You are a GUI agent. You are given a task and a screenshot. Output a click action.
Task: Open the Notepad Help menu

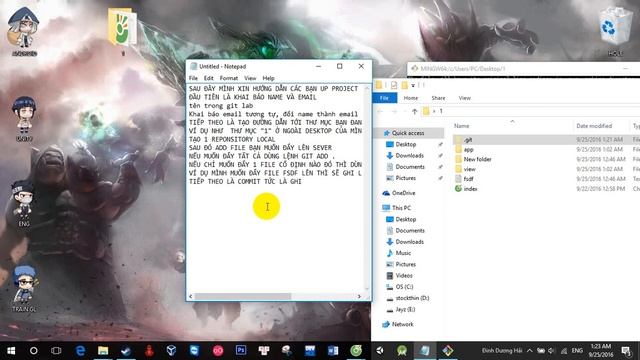coord(268,78)
